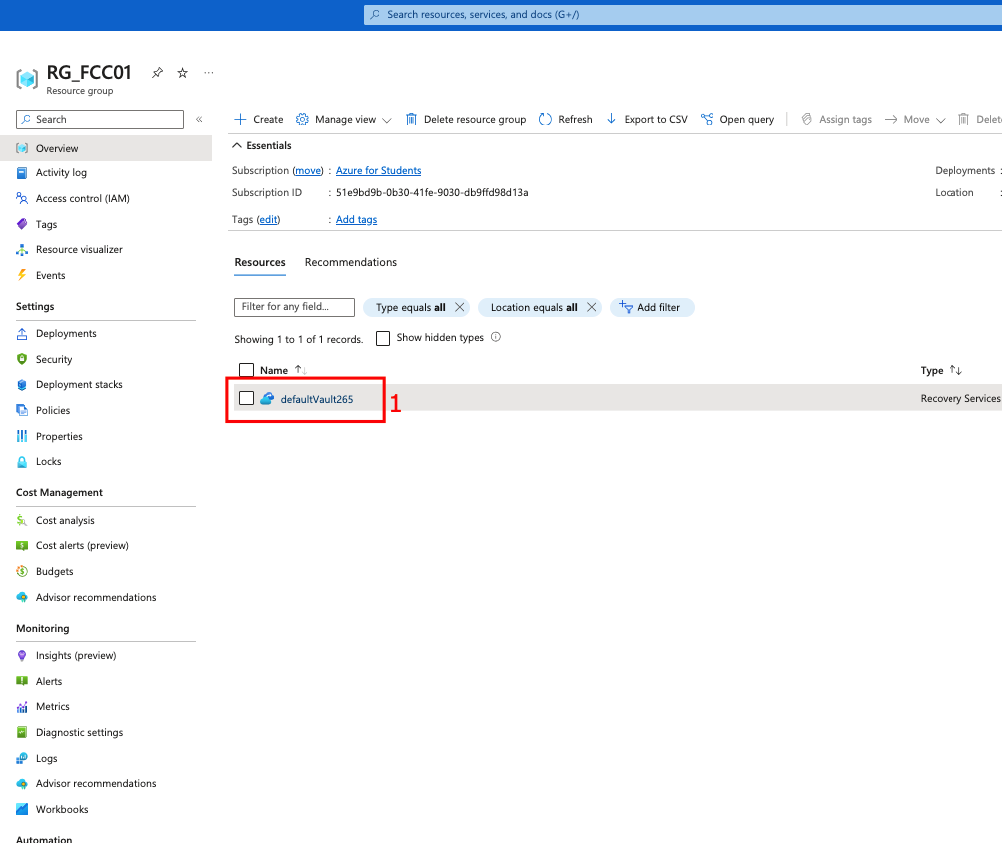The width and height of the screenshot is (1002, 843).
Task: Click the Filter for any field input
Action: click(294, 307)
